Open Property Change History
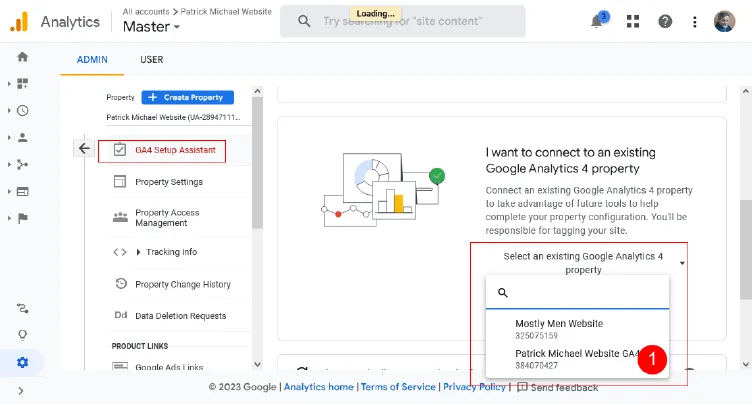Screen dimensions: 752x405 (183, 284)
